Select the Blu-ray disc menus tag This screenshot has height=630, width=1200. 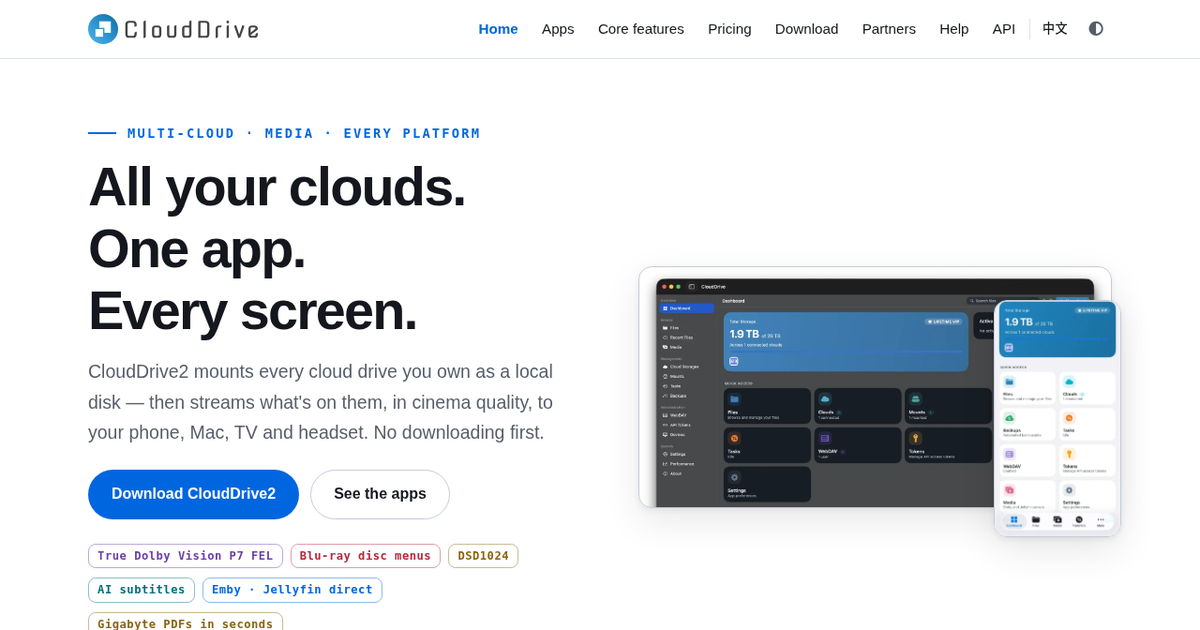coord(366,556)
